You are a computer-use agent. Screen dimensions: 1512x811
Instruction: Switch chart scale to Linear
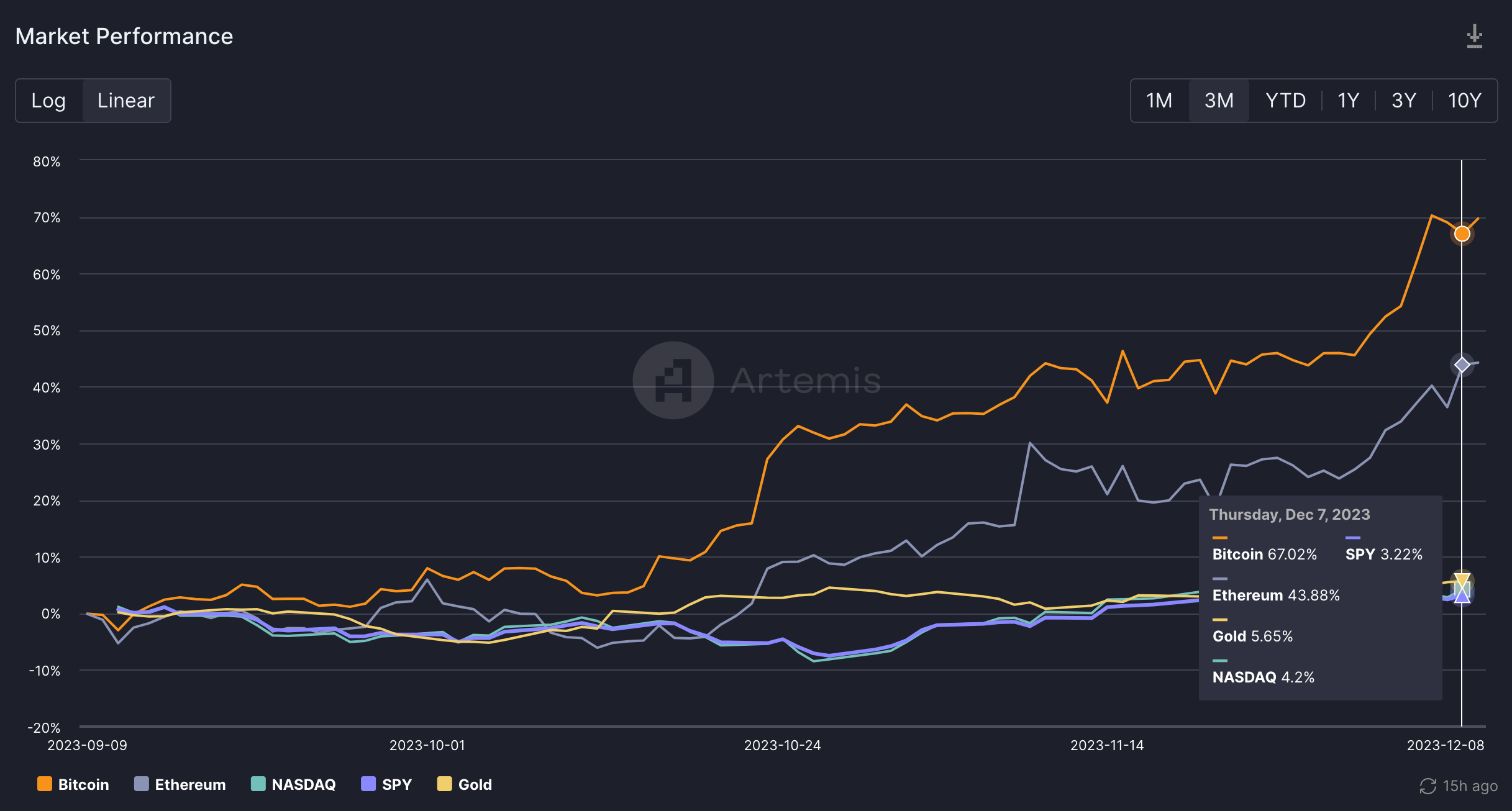coord(126,101)
